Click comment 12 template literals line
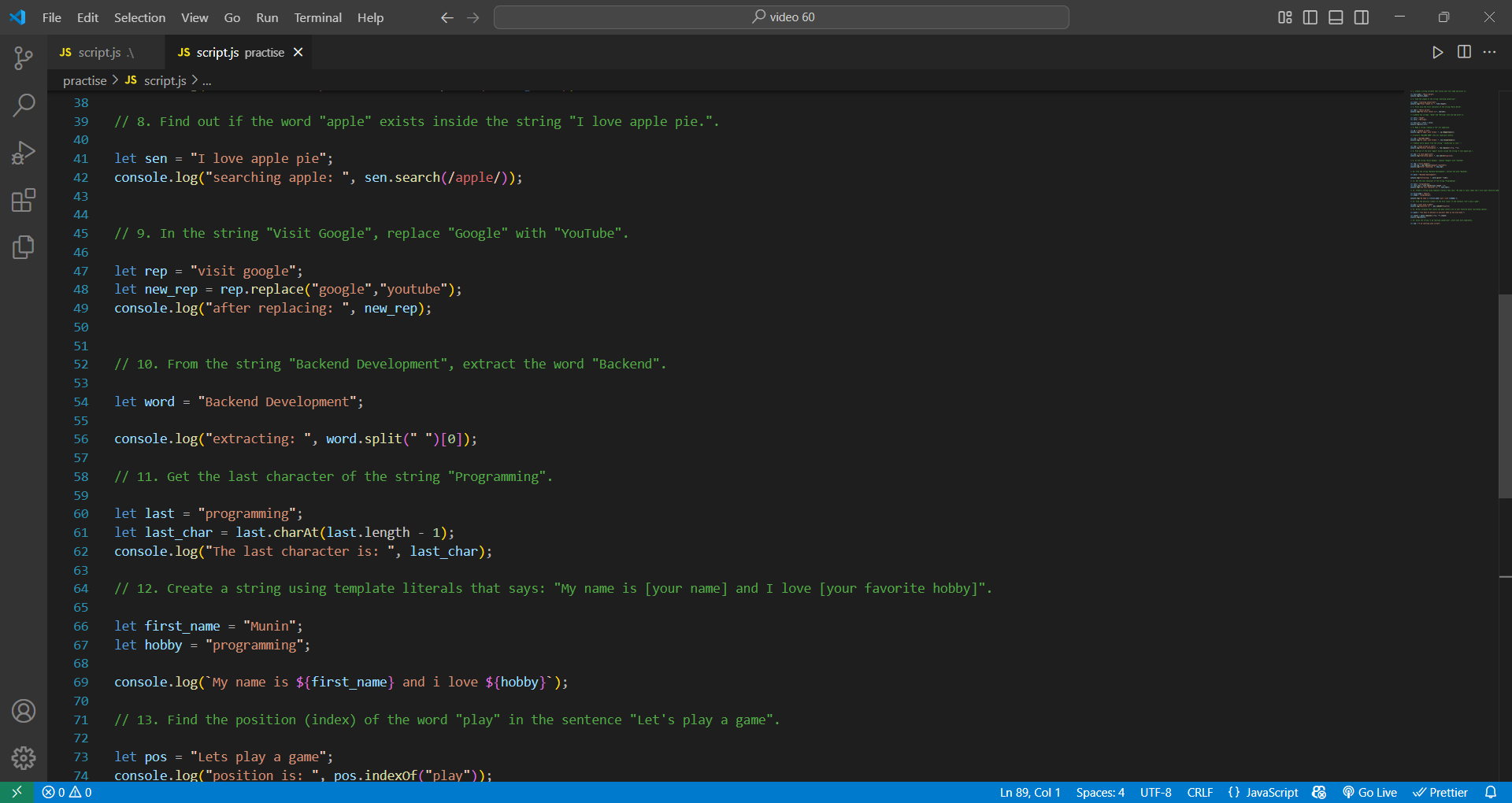Screen dimensions: 1512x803 pyautogui.click(x=554, y=588)
